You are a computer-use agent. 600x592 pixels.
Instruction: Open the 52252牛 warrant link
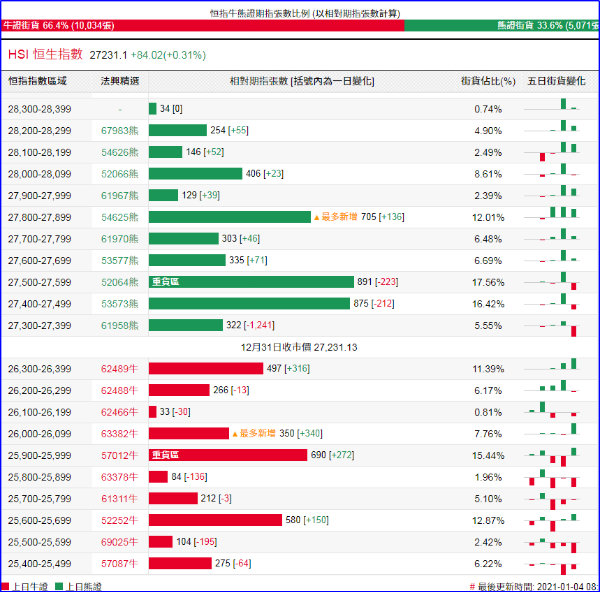click(x=119, y=520)
